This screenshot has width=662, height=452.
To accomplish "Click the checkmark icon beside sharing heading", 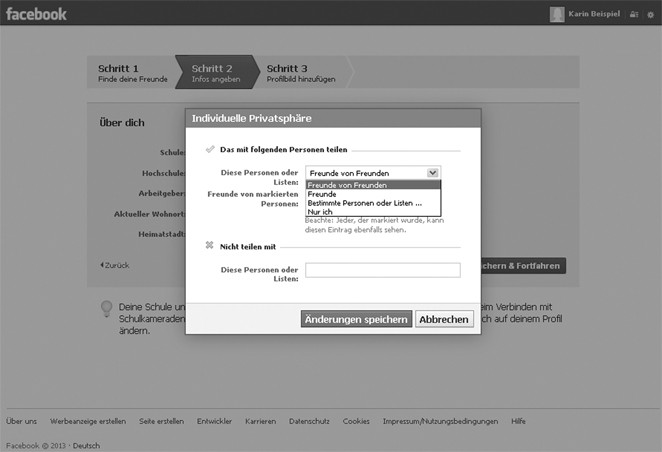I will 209,149.
